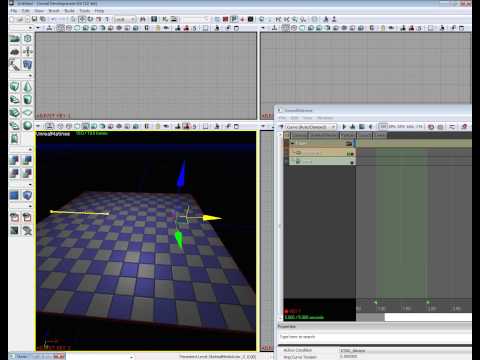Open the top-left viewport options arrow
This screenshot has height=360, width=480.
38,28
